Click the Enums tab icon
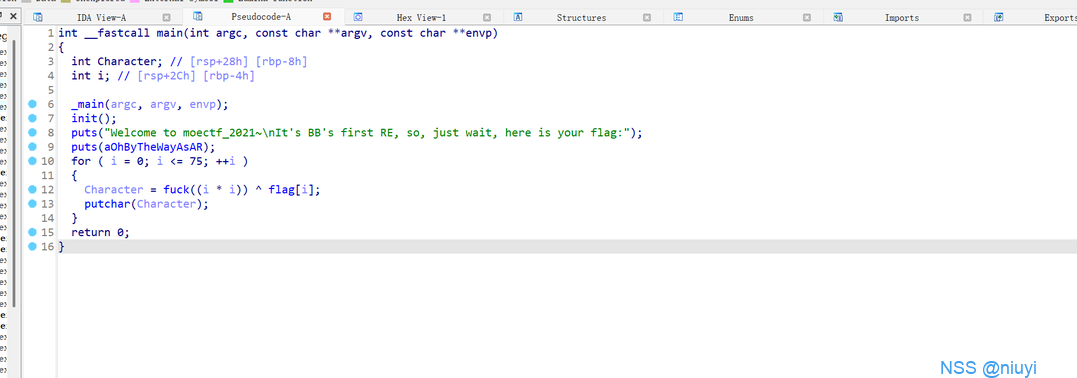 coord(678,17)
